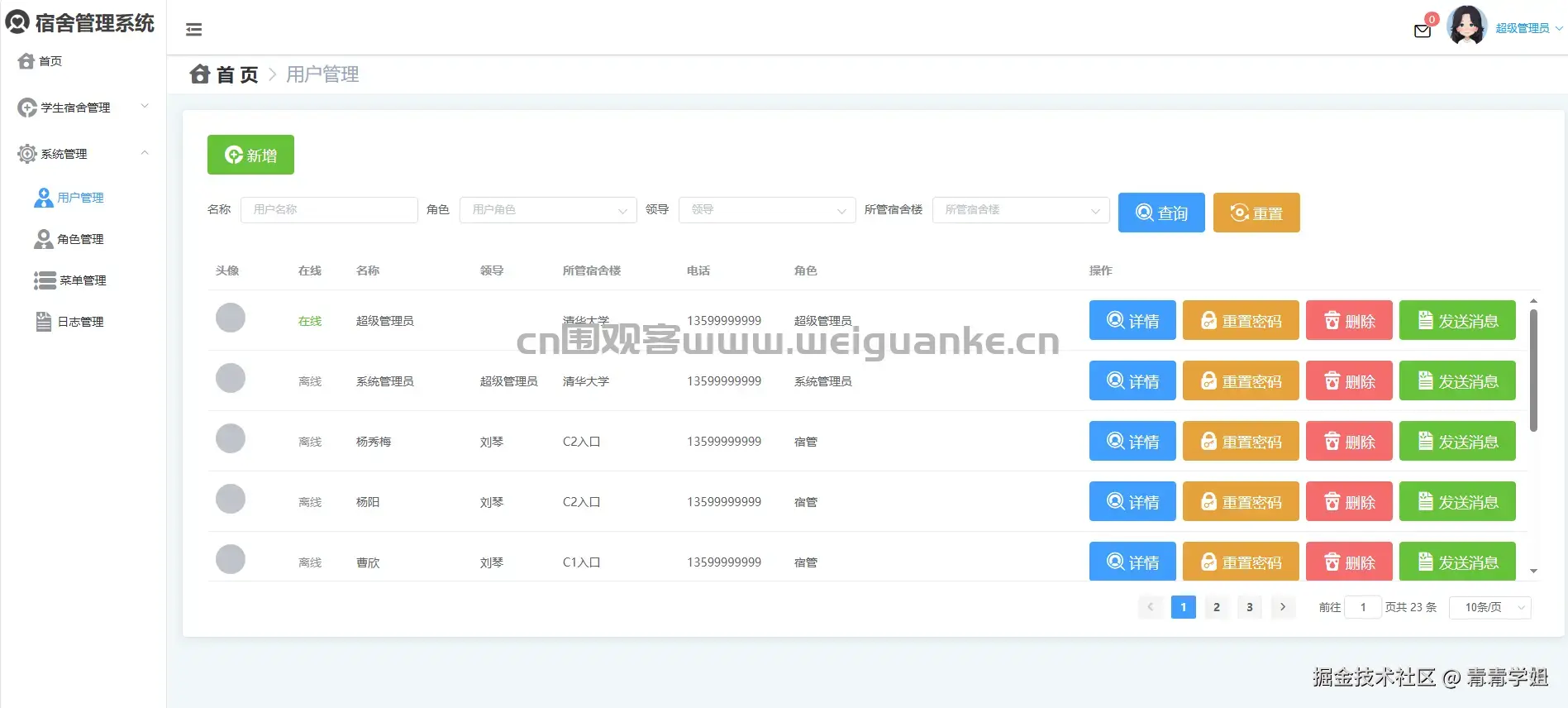Click 删除 for 杨秀梅 row
Image resolution: width=1568 pixels, height=708 pixels.
pos(1349,441)
